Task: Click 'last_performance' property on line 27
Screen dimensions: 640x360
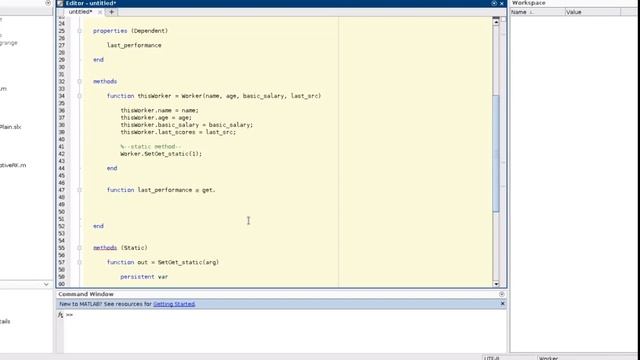Action: pos(134,45)
